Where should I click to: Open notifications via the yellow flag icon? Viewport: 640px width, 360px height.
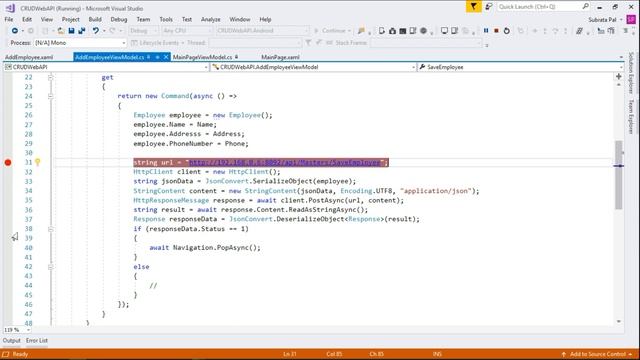(x=473, y=7)
